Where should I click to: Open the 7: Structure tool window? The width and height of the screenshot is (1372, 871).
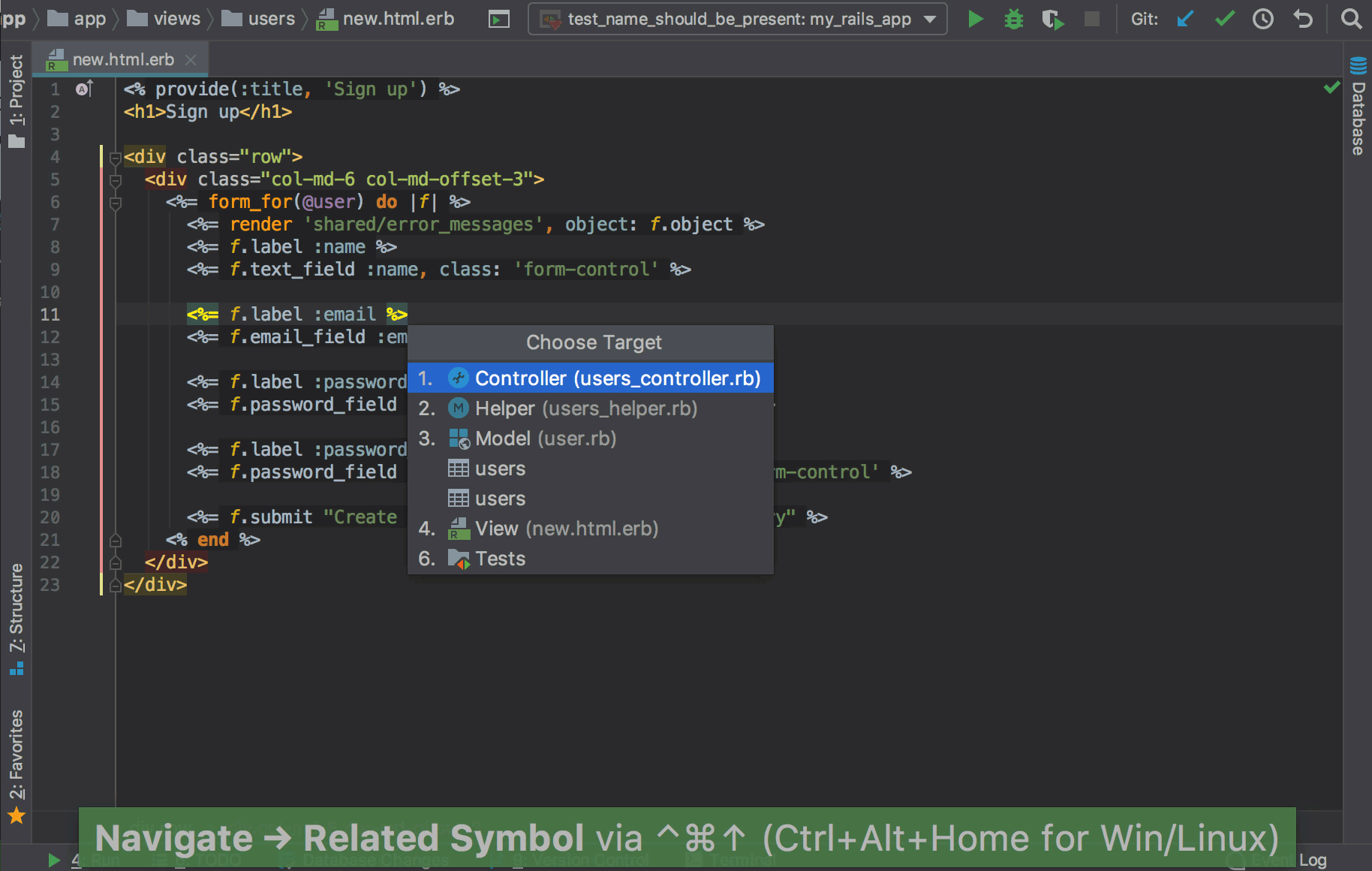[x=16, y=619]
